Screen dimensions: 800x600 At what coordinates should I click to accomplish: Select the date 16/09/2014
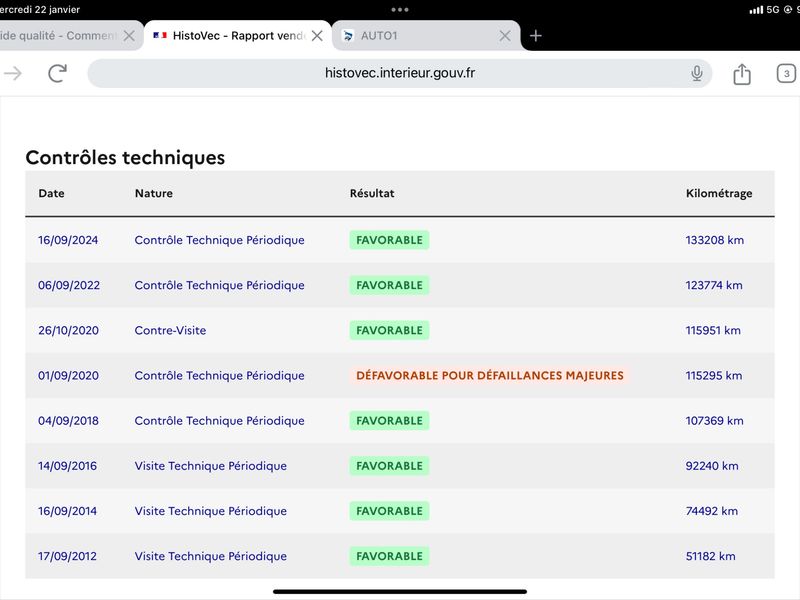tap(67, 511)
